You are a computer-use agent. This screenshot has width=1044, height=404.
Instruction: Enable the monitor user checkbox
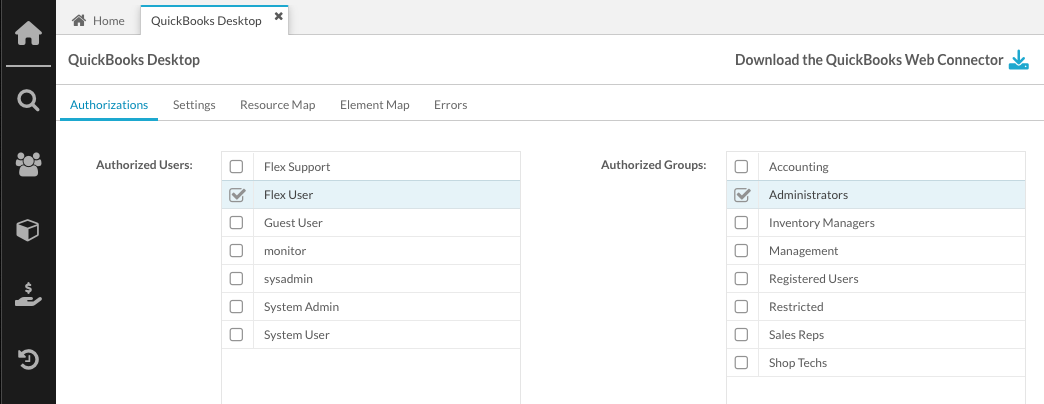[236, 250]
